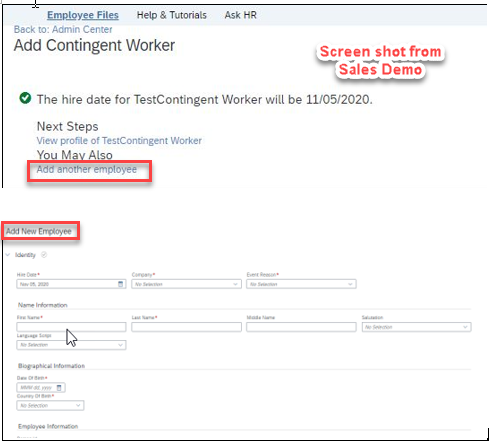495x442 pixels.
Task: Focus the Middle Name input field
Action: point(301,327)
